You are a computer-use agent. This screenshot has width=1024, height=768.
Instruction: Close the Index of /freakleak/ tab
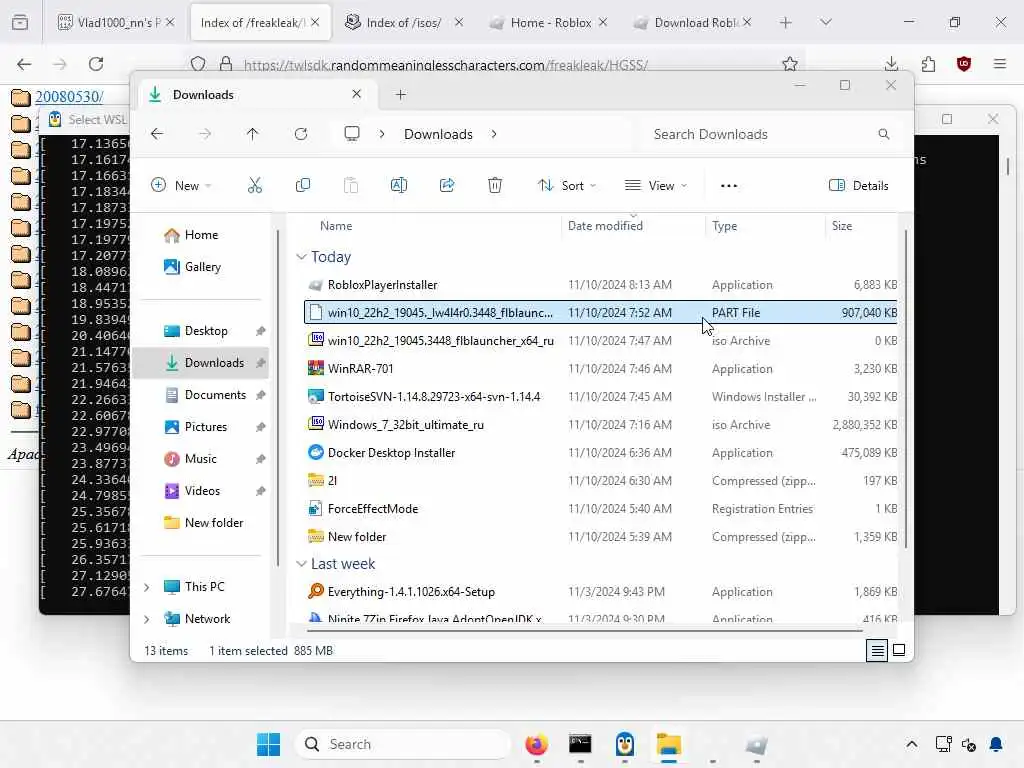[x=315, y=22]
